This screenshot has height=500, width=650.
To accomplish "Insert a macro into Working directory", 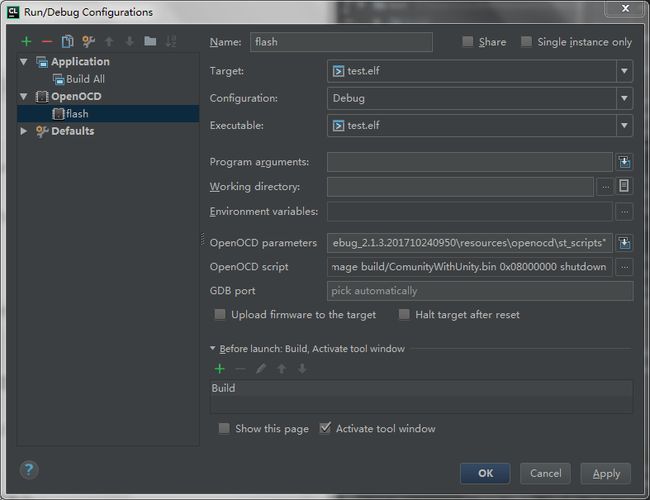I will click(624, 186).
